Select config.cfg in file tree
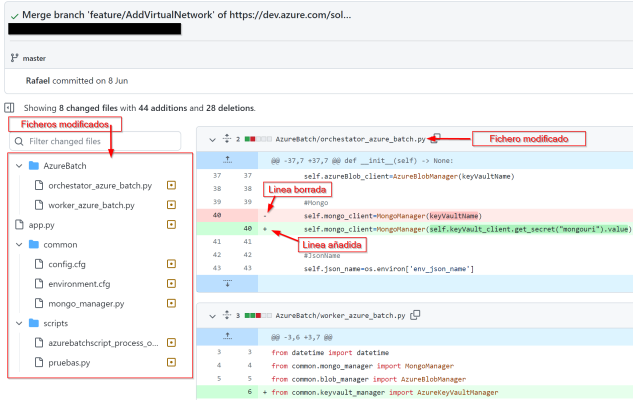The height and width of the screenshot is (400, 633). [x=67, y=264]
